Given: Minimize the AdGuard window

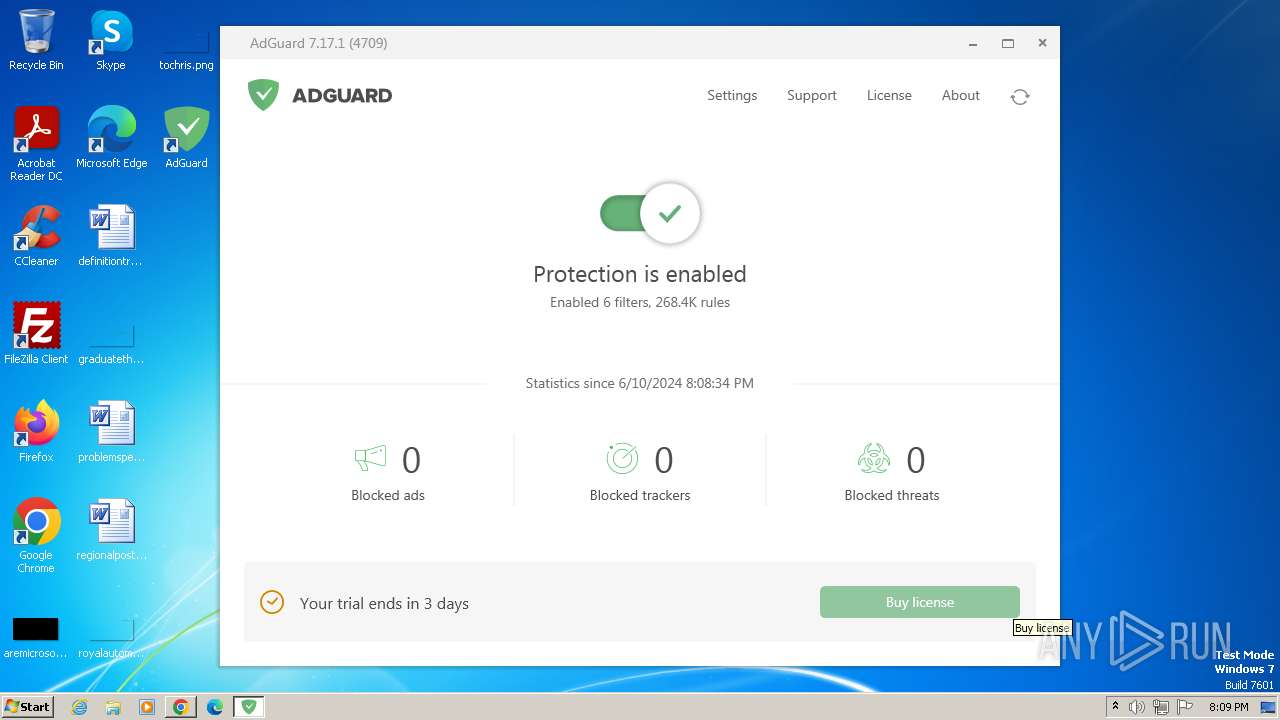Looking at the screenshot, I should [973, 44].
